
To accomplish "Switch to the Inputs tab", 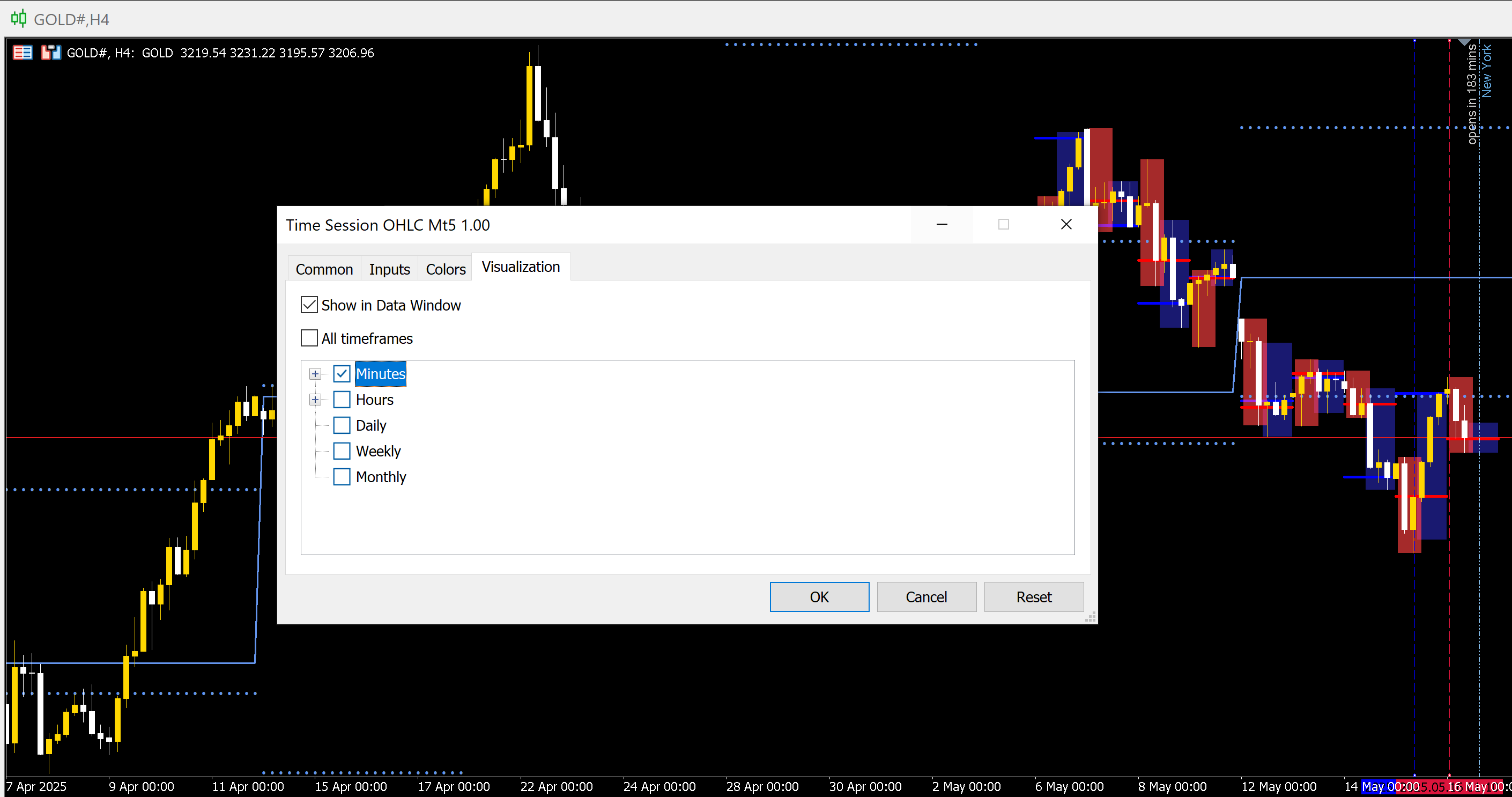I will click(389, 269).
